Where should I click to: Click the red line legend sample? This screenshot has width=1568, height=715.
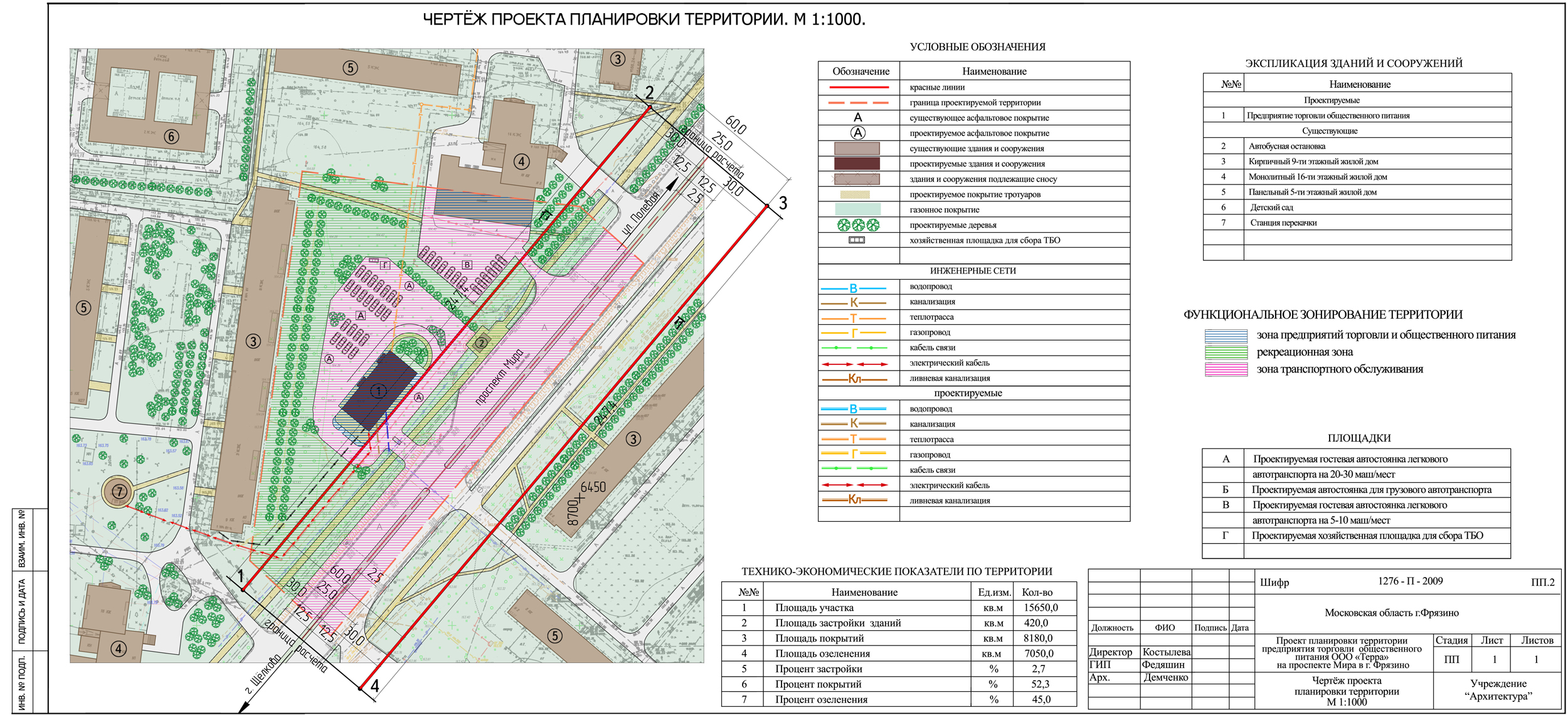coord(858,87)
